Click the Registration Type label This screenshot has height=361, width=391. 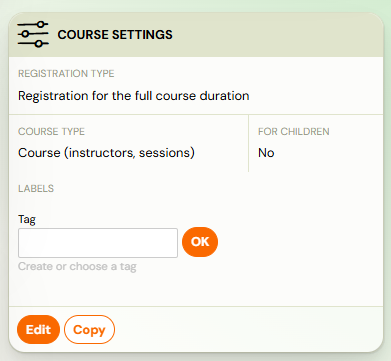(x=66, y=73)
